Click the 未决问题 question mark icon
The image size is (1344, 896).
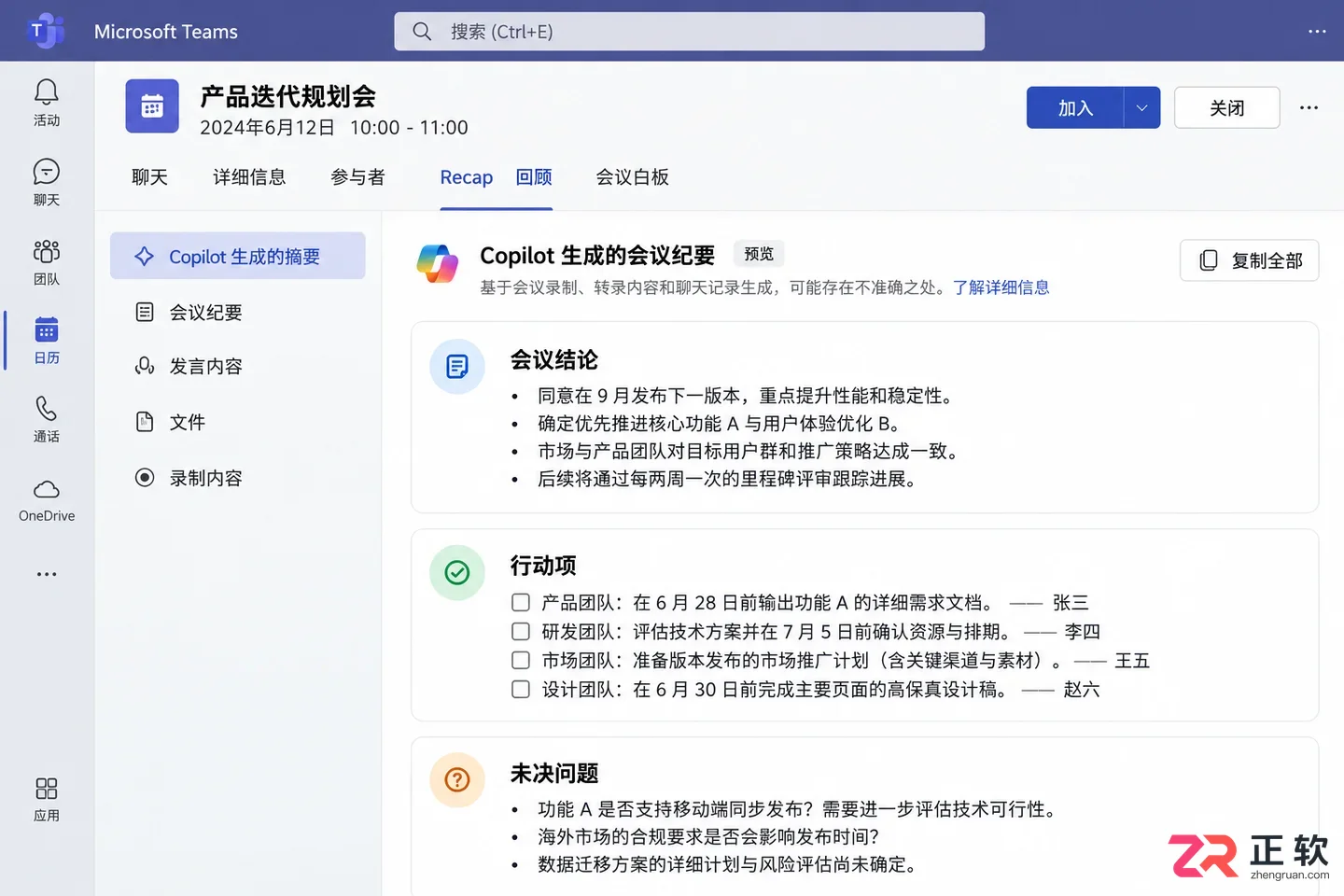[457, 779]
